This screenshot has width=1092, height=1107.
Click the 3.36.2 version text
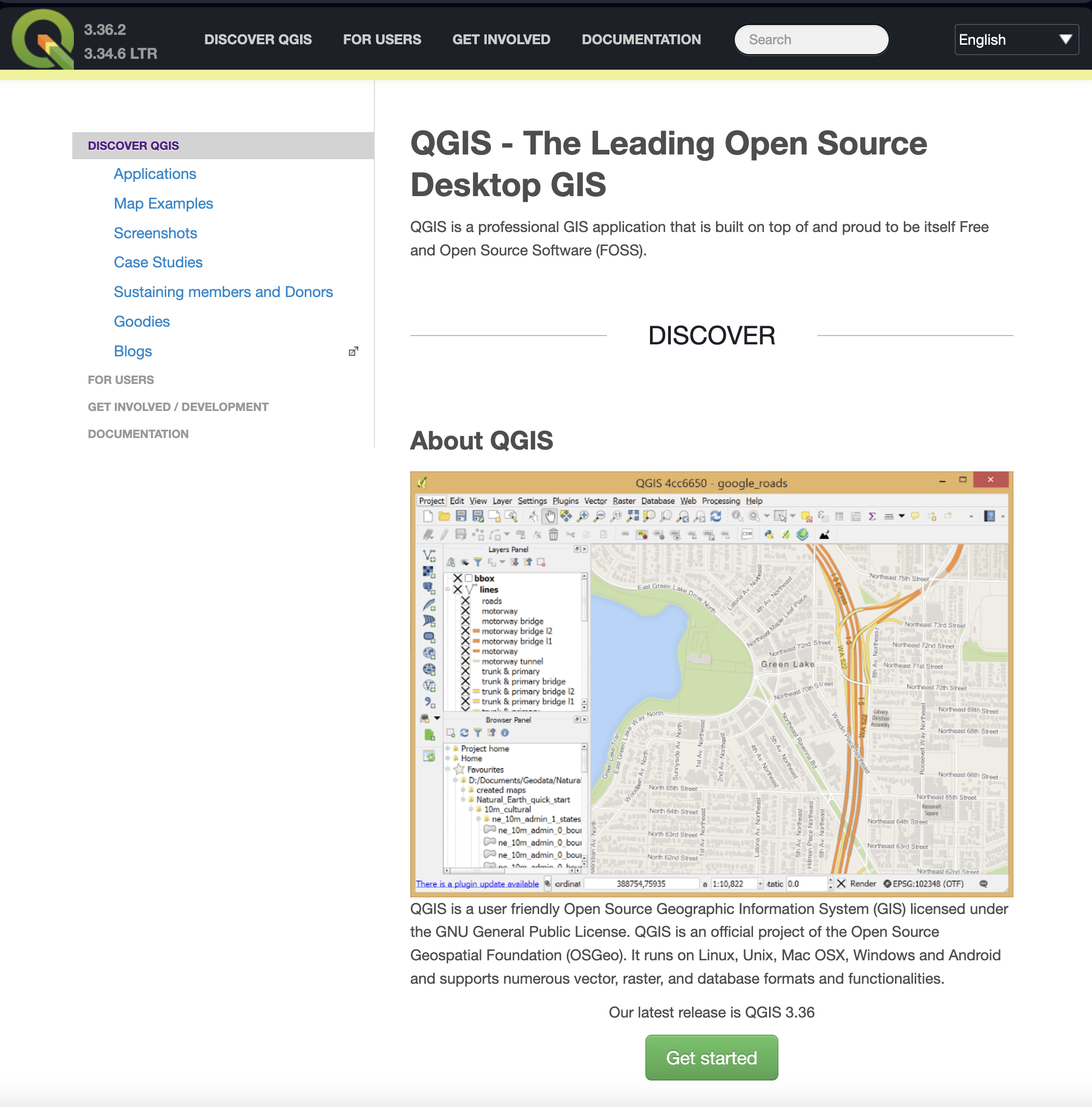point(105,30)
